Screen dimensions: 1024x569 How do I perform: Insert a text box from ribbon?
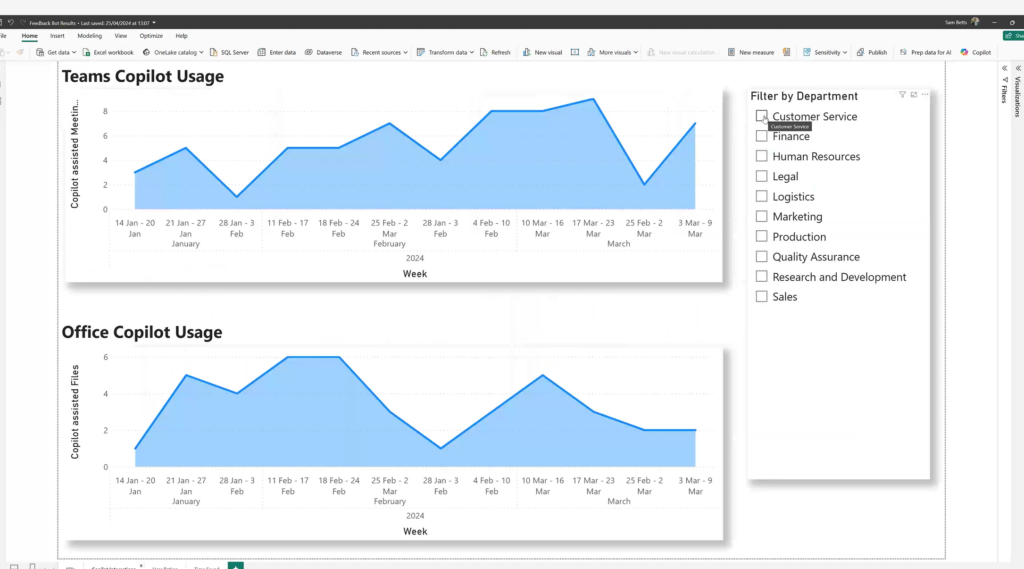575,52
